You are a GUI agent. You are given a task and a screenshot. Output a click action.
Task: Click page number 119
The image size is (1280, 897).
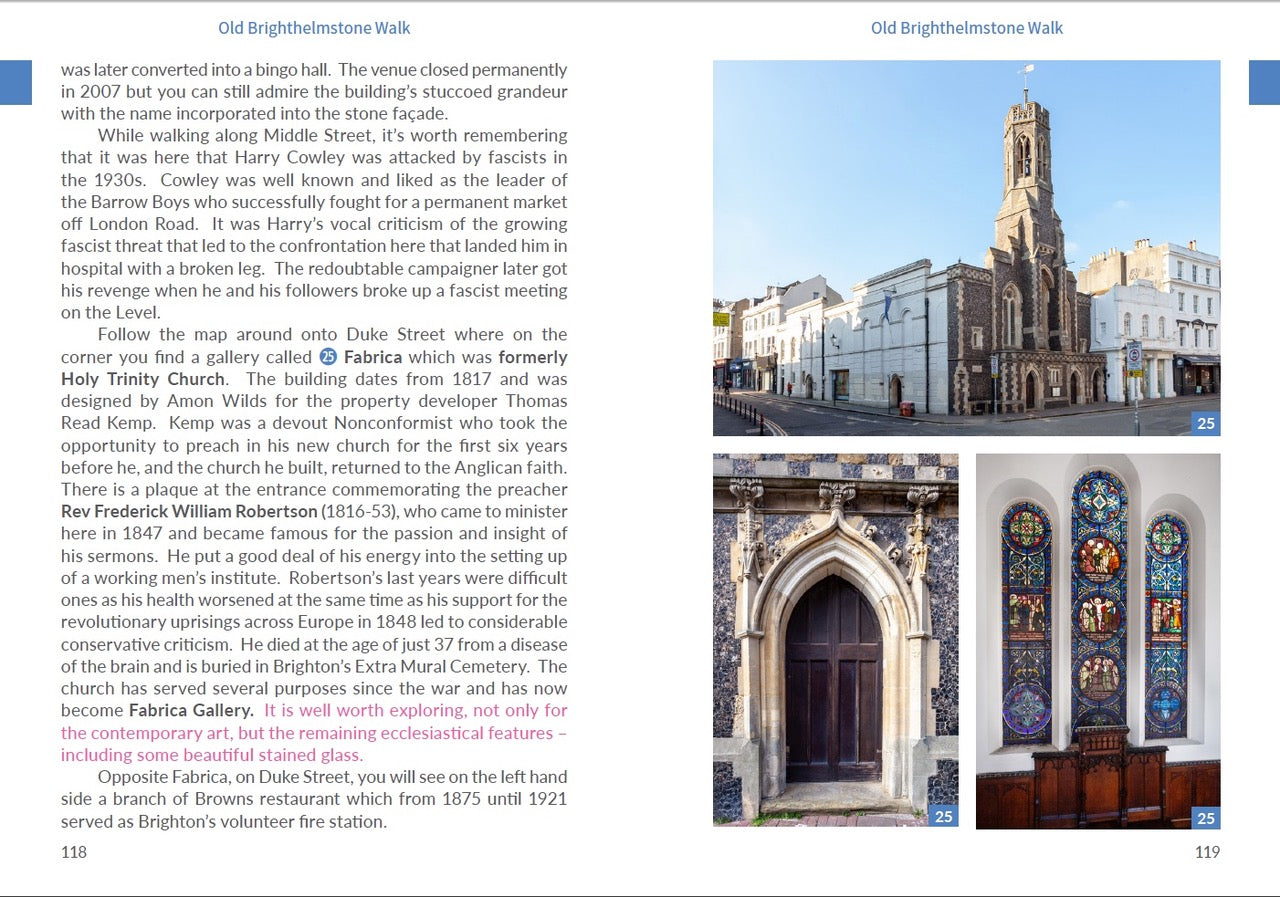point(1207,852)
